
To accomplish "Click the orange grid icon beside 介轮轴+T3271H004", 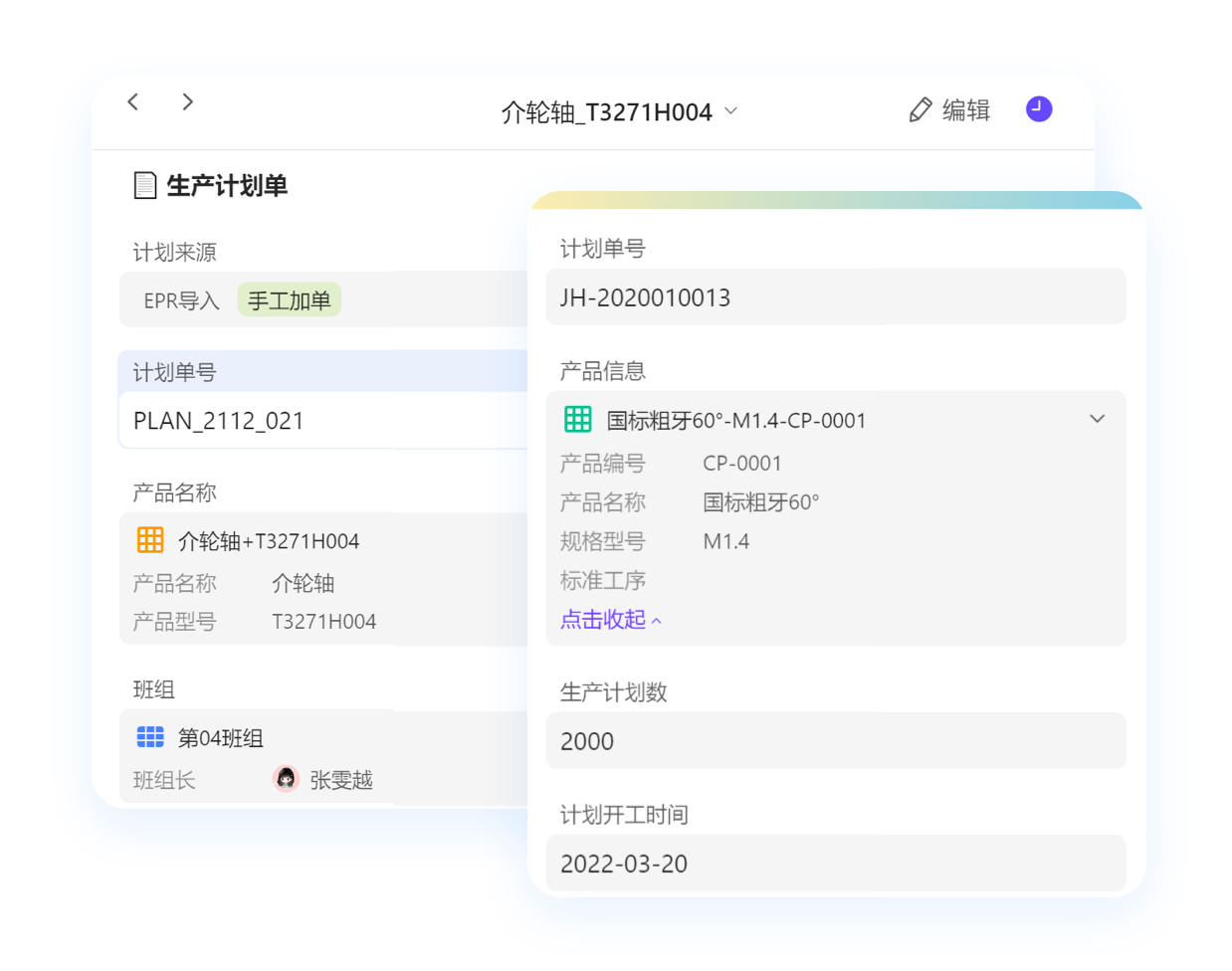I will click(x=150, y=540).
